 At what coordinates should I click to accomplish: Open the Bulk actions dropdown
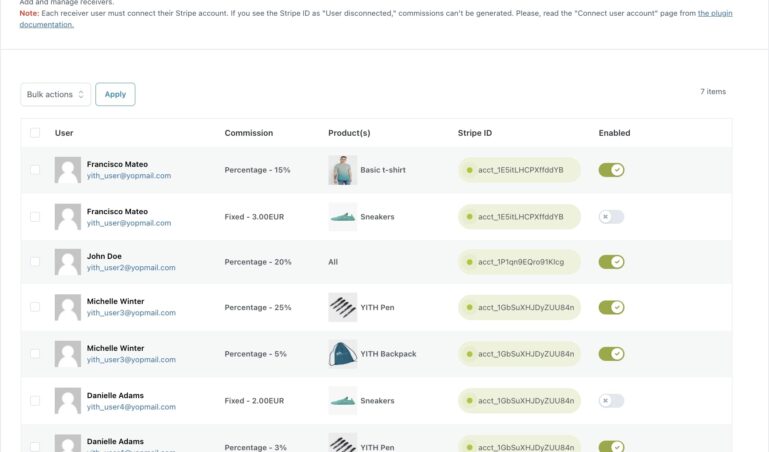pos(55,94)
